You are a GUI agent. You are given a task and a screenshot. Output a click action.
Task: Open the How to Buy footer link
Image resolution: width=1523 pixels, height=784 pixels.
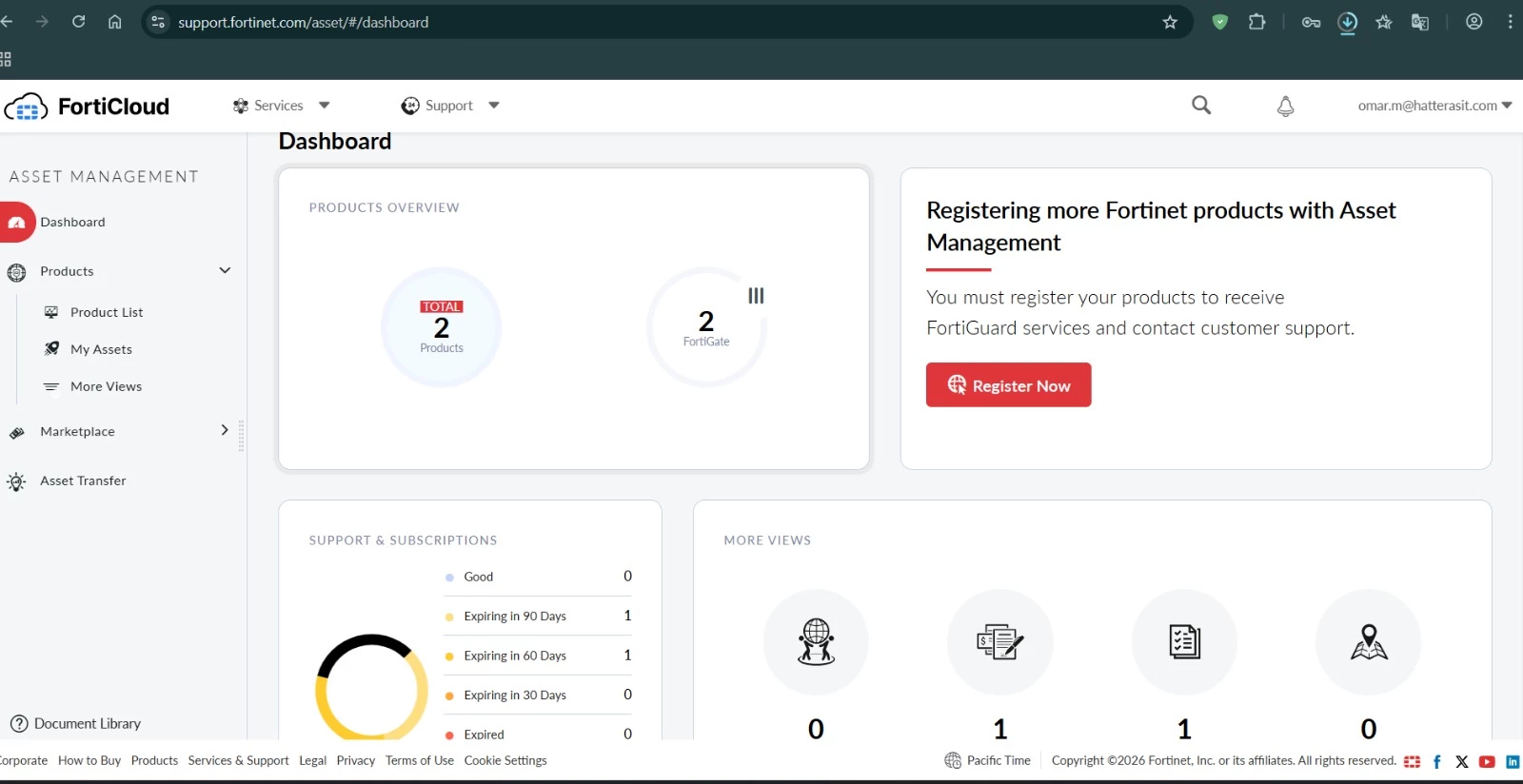click(89, 761)
